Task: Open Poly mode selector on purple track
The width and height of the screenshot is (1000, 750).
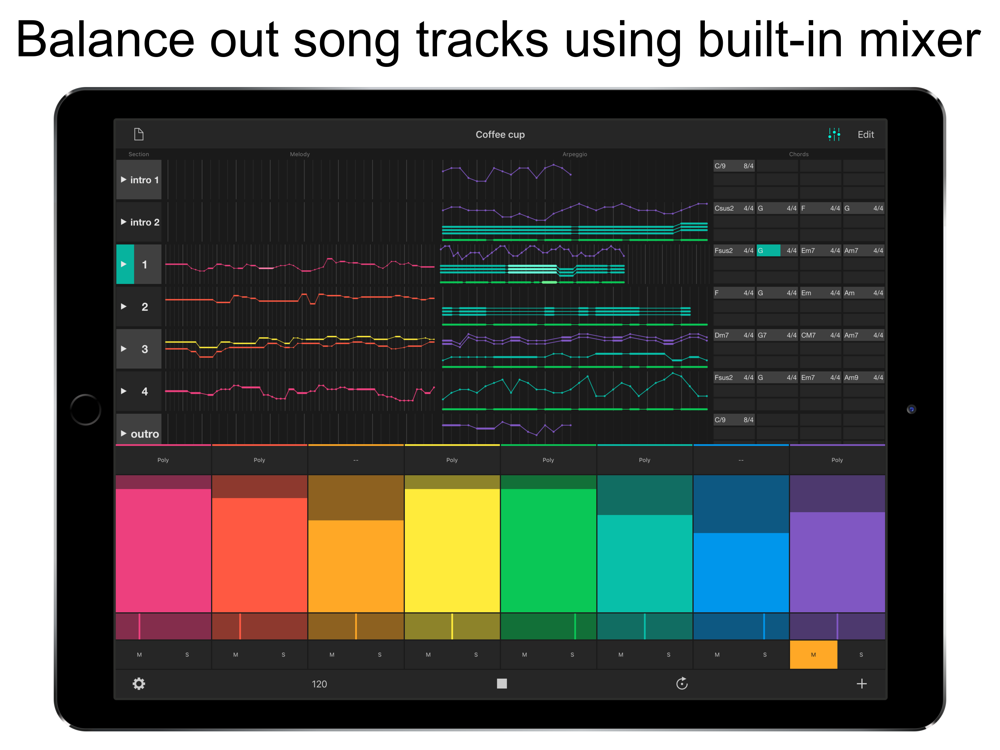Action: [837, 460]
